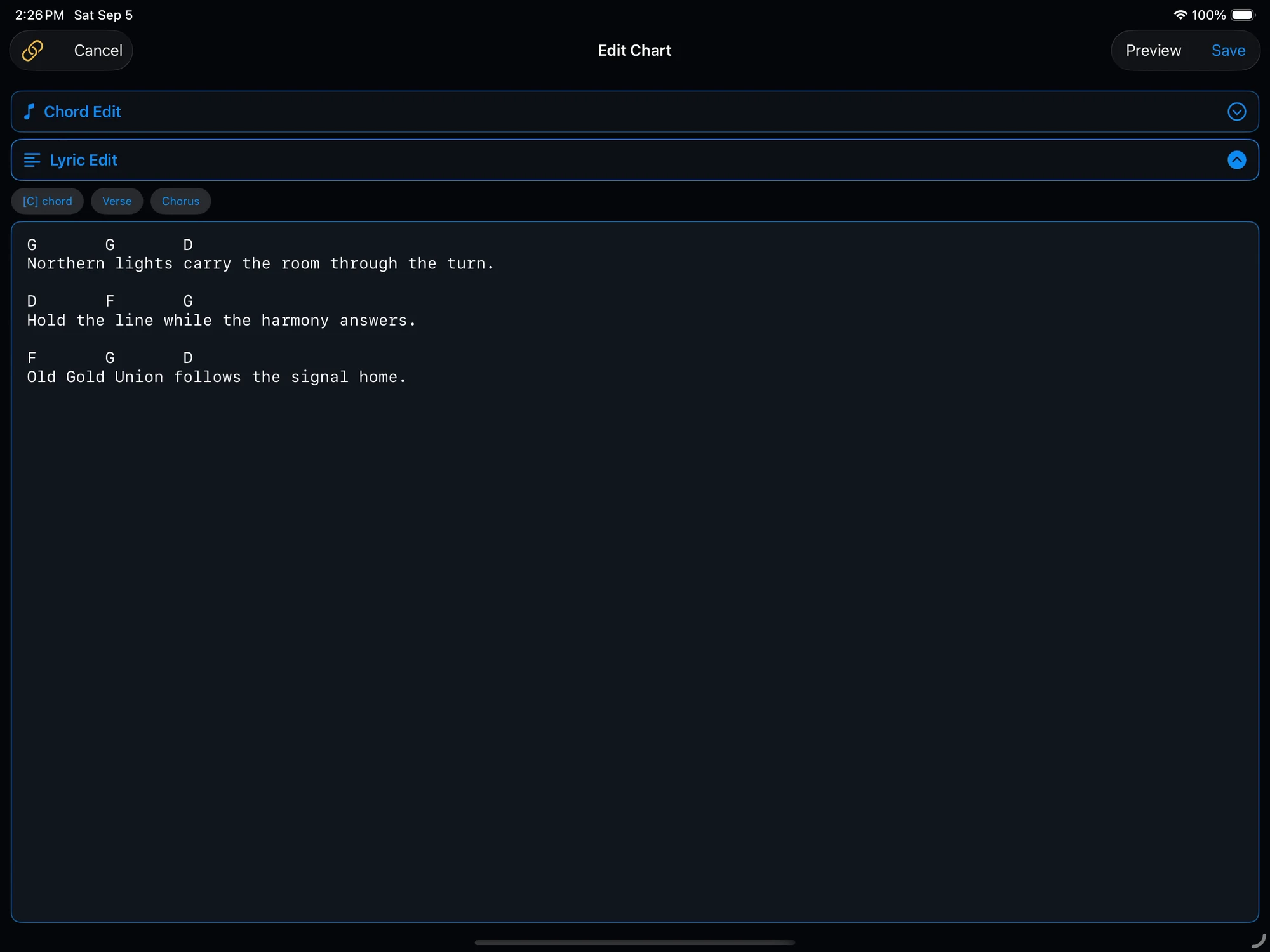Insert a Verse section tag

pyautogui.click(x=117, y=201)
